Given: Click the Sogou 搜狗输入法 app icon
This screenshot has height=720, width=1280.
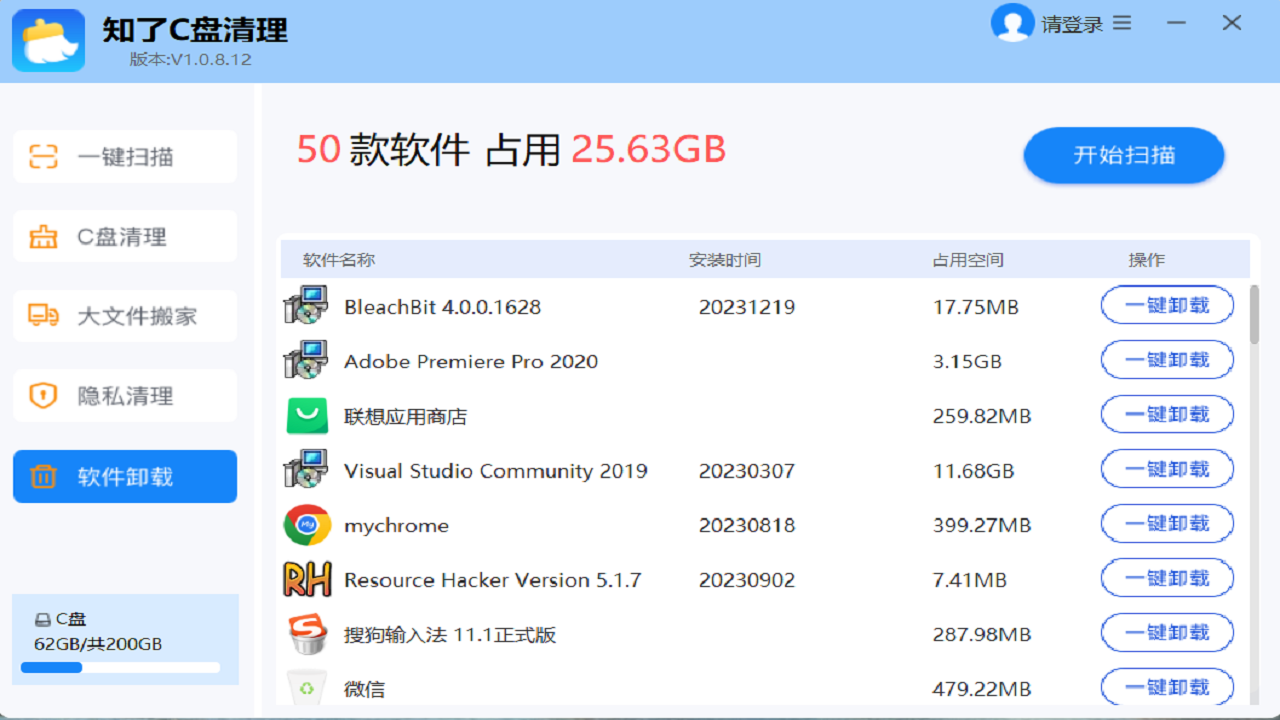Looking at the screenshot, I should coord(307,633).
